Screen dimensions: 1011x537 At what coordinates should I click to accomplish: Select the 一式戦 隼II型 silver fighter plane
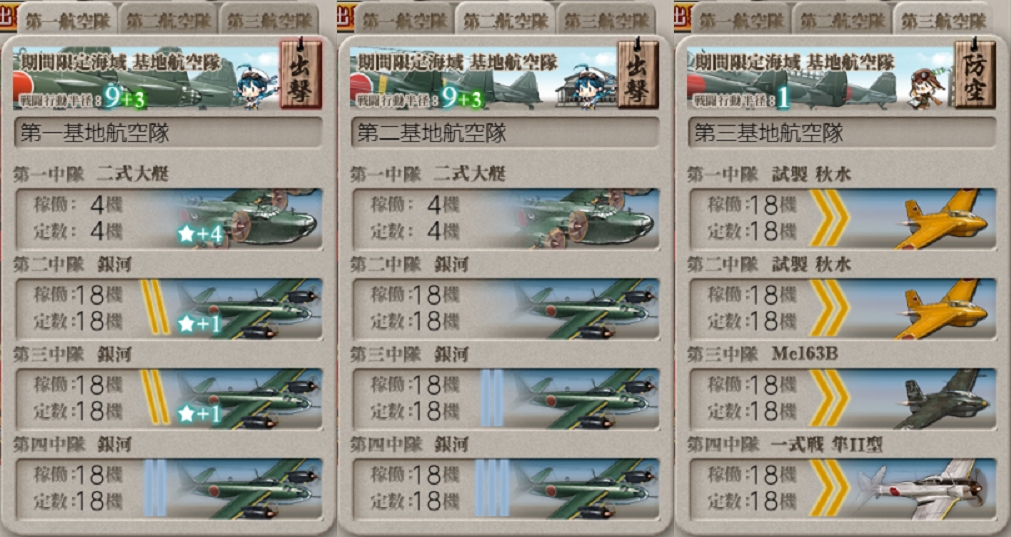click(925, 489)
